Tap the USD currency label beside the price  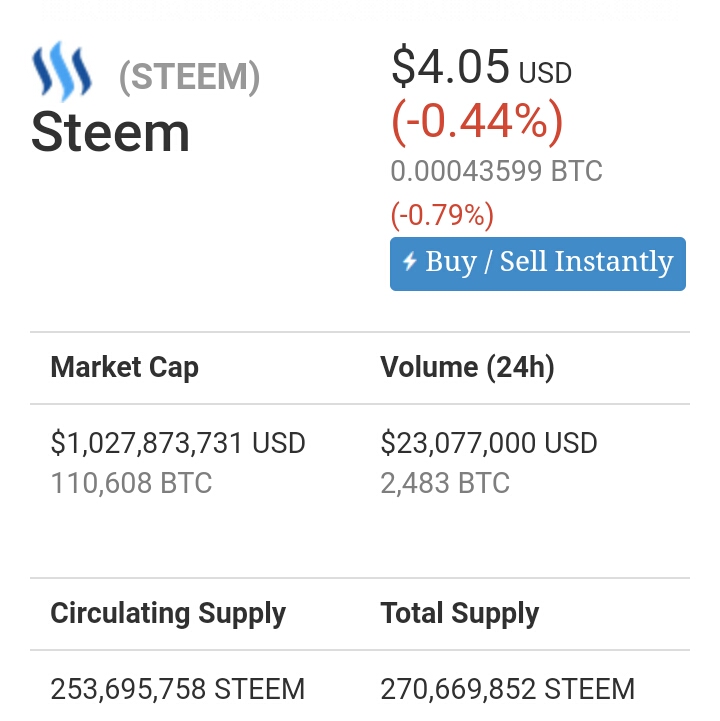point(545,73)
